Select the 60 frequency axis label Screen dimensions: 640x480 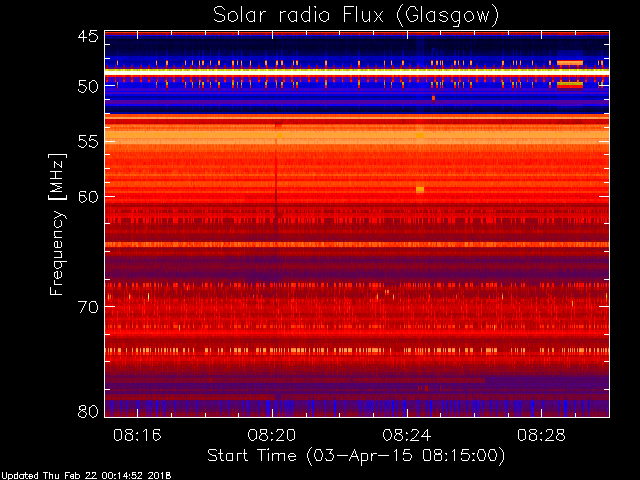coord(88,196)
